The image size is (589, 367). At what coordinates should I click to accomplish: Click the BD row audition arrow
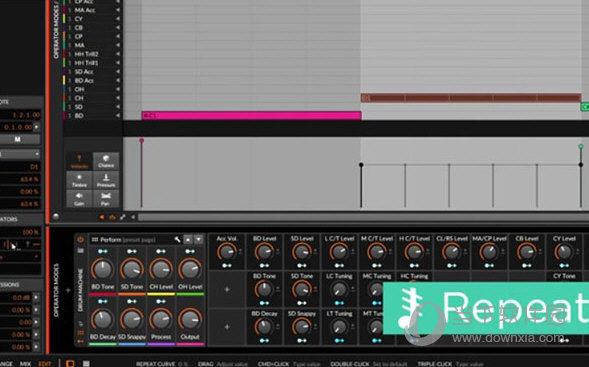118,116
